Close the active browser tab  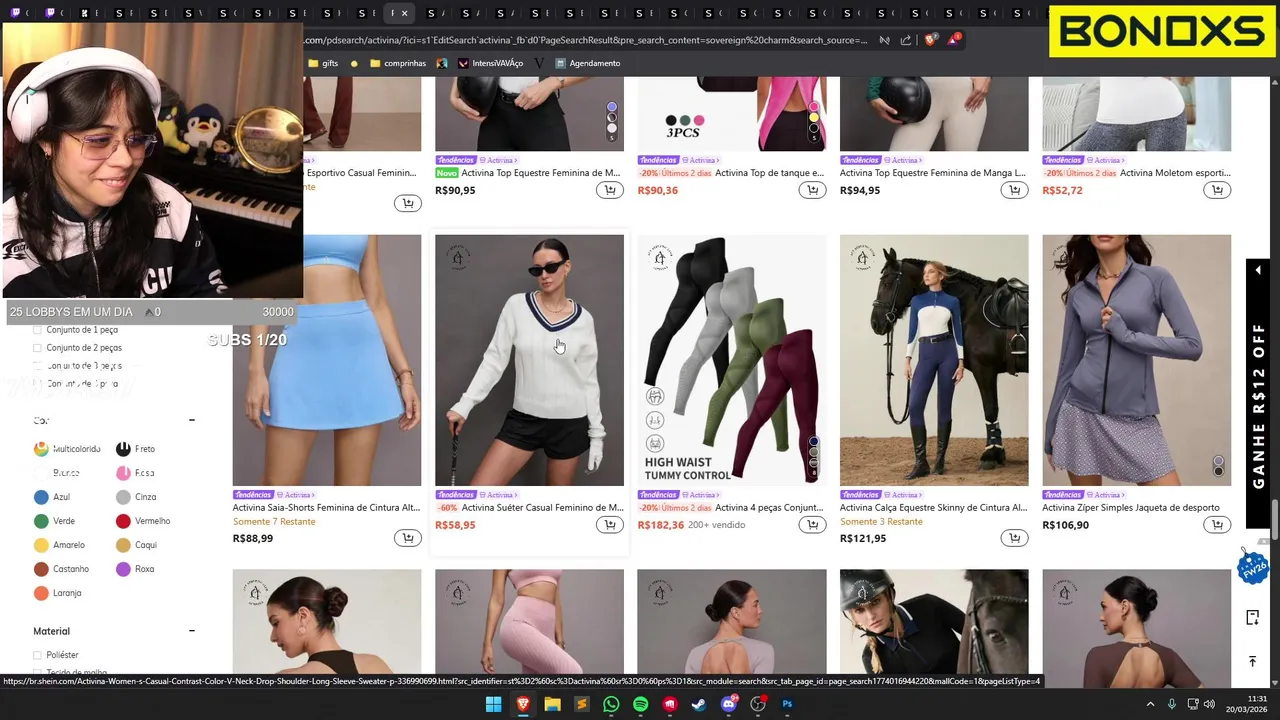click(x=405, y=13)
